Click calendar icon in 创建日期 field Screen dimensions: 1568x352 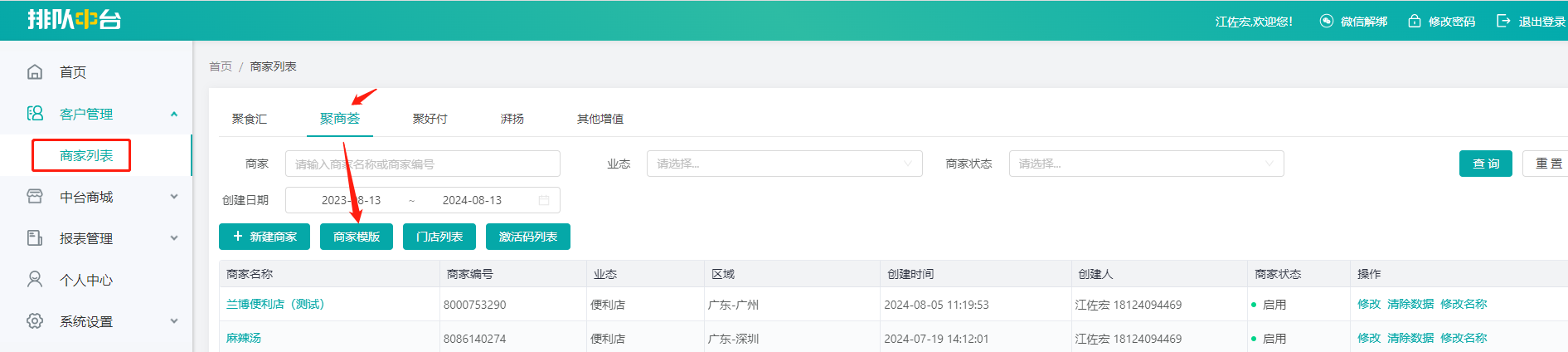click(544, 200)
